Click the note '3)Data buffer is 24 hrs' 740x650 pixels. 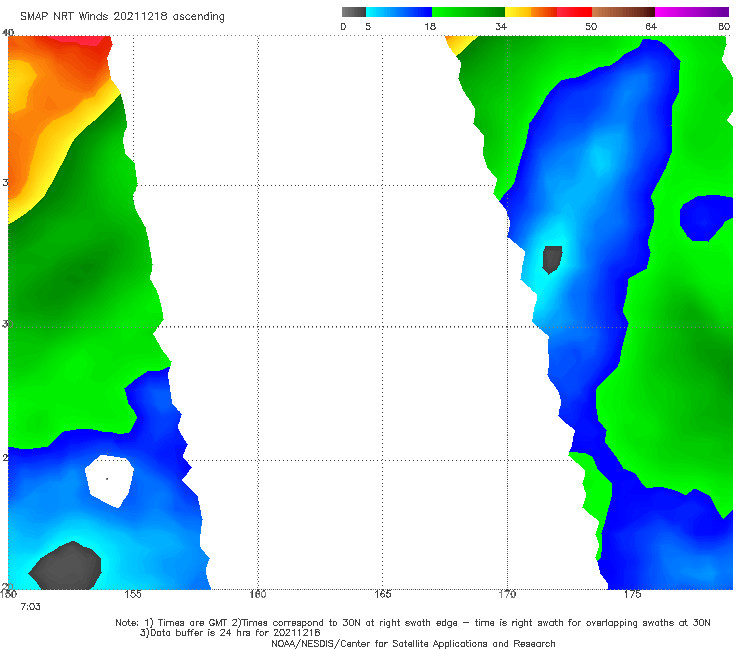pyautogui.click(x=230, y=633)
